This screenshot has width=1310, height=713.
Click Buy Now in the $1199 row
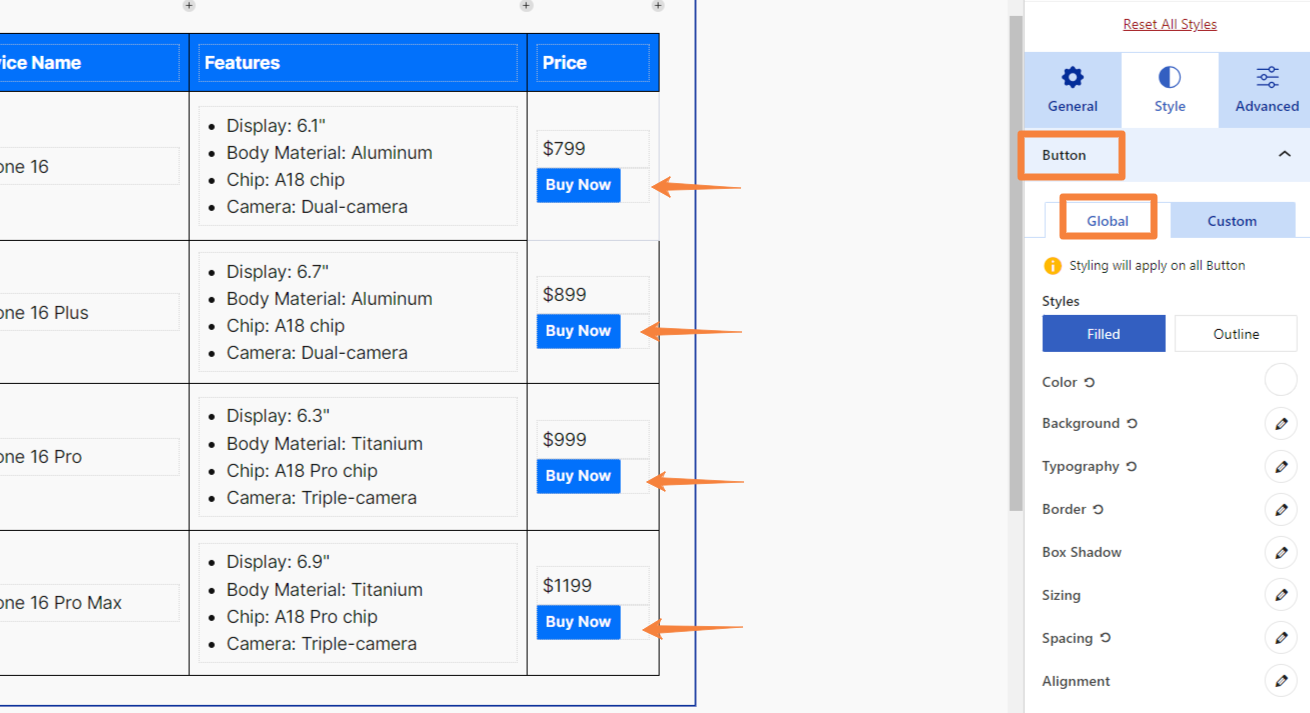[x=578, y=622]
